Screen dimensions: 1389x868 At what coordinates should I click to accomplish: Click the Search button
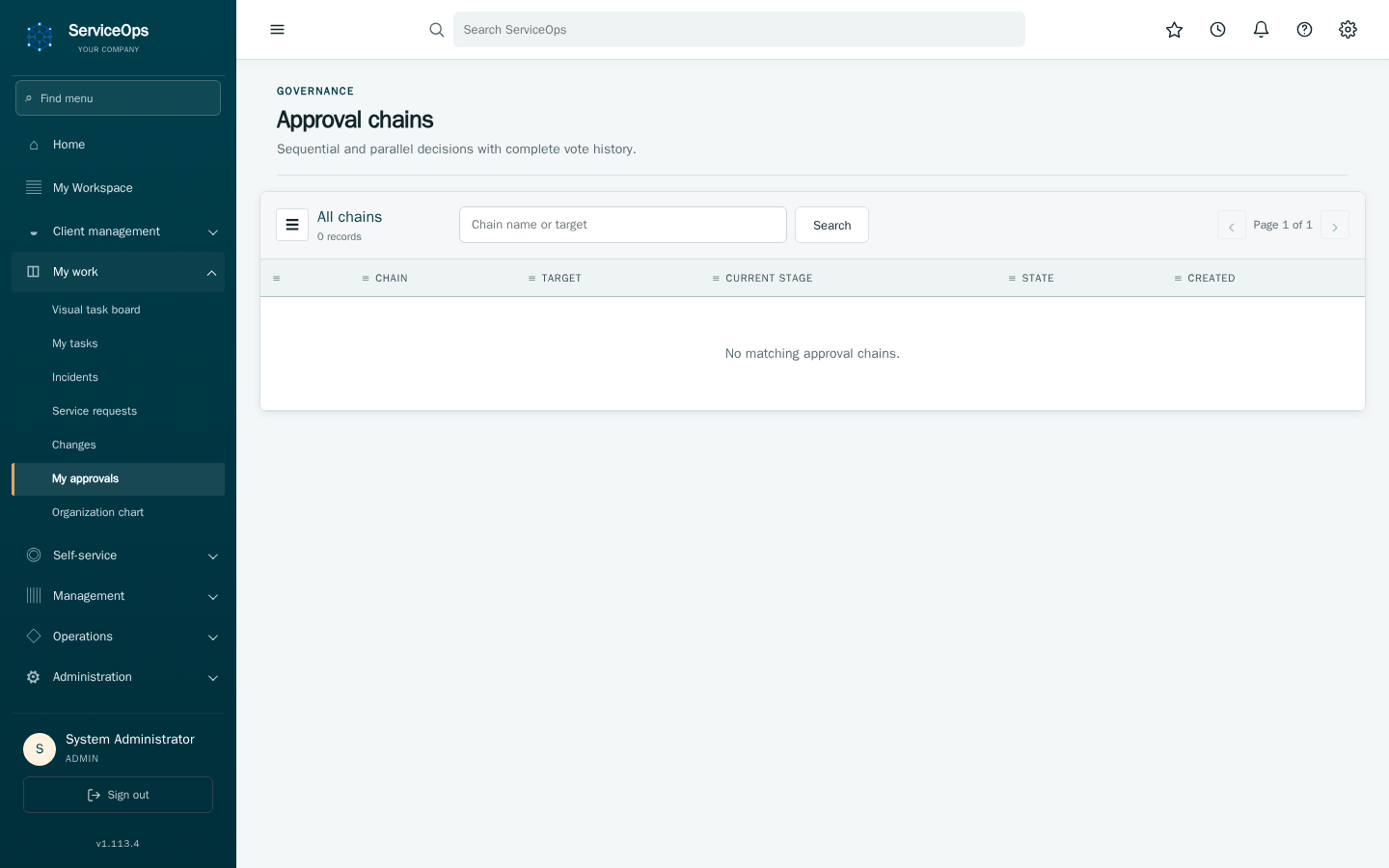tap(831, 225)
